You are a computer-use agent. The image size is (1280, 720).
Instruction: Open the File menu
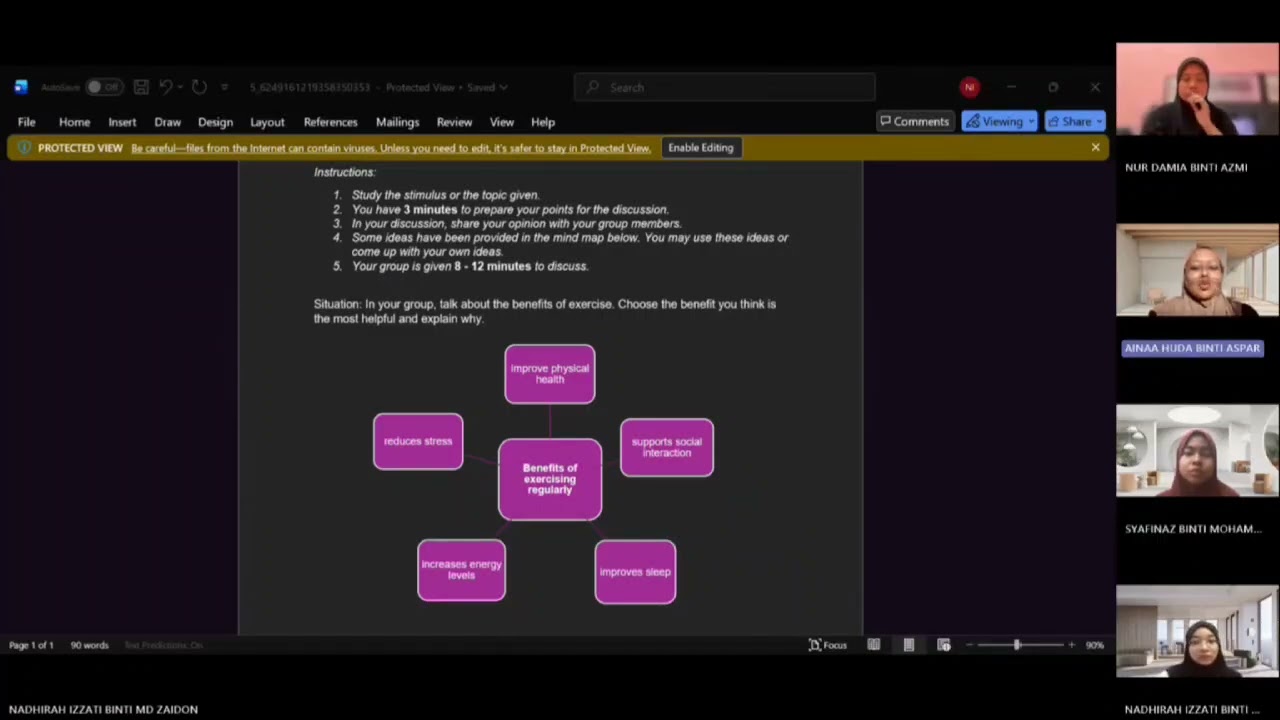pyautogui.click(x=27, y=122)
